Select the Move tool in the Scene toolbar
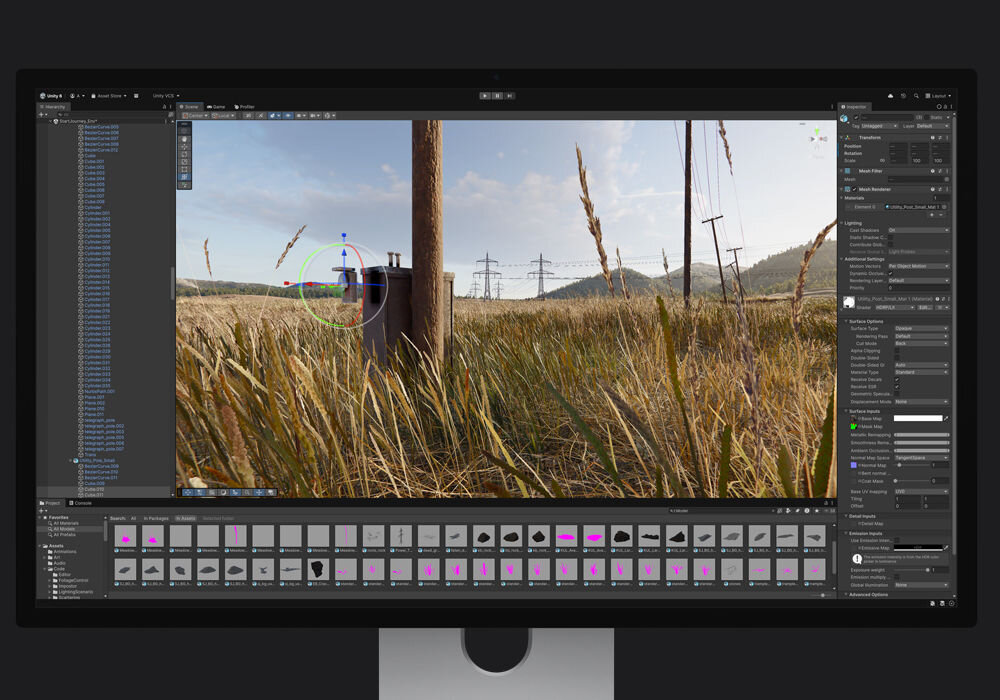 click(x=183, y=145)
